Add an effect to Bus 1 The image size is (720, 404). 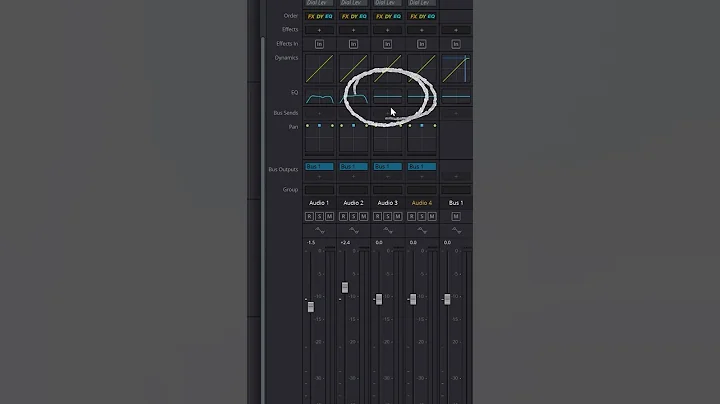click(456, 30)
